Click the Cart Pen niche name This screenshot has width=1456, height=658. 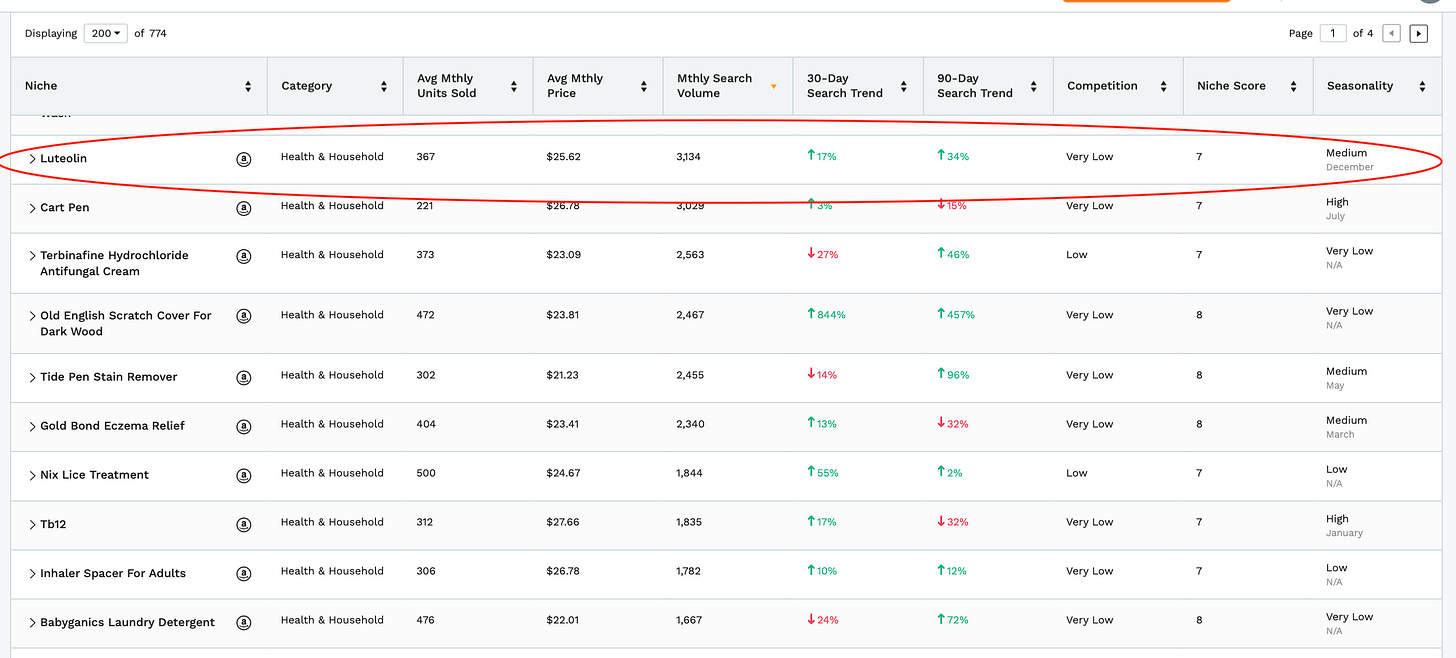[65, 207]
